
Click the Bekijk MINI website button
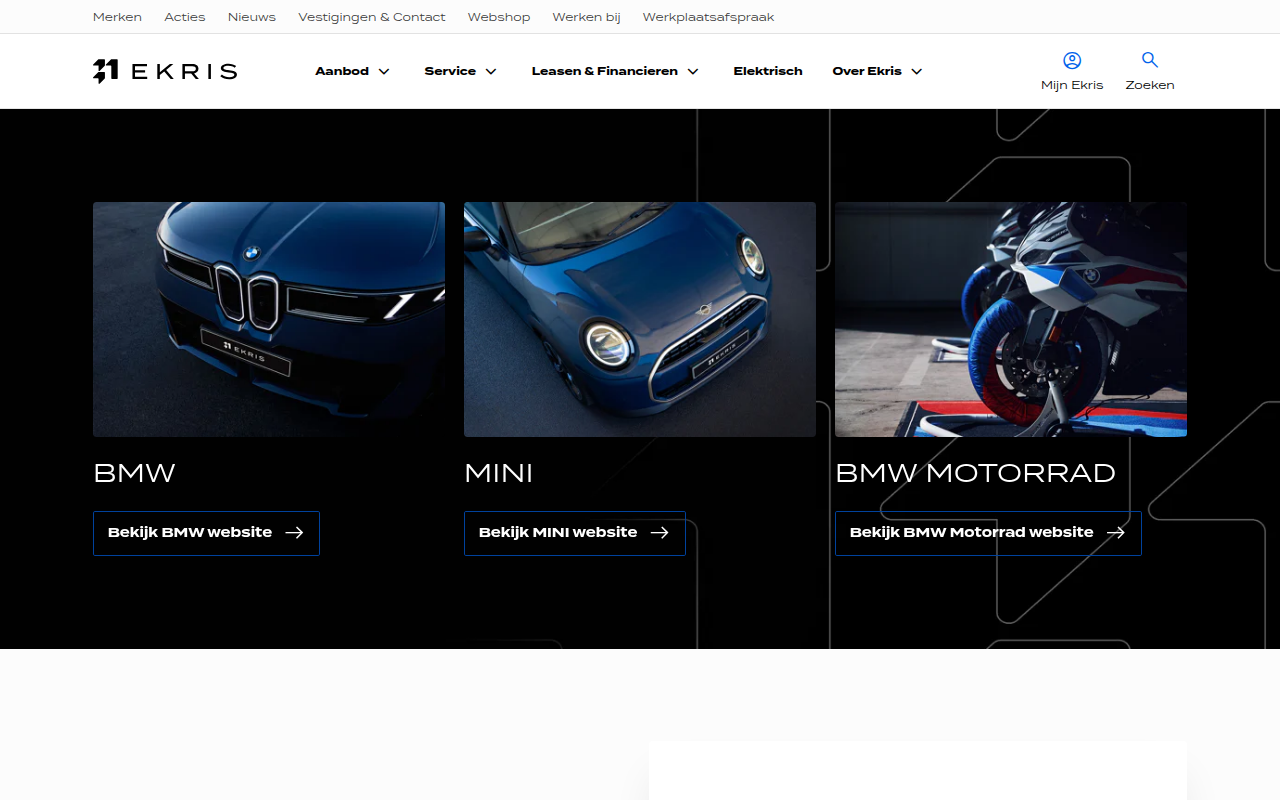[575, 533]
